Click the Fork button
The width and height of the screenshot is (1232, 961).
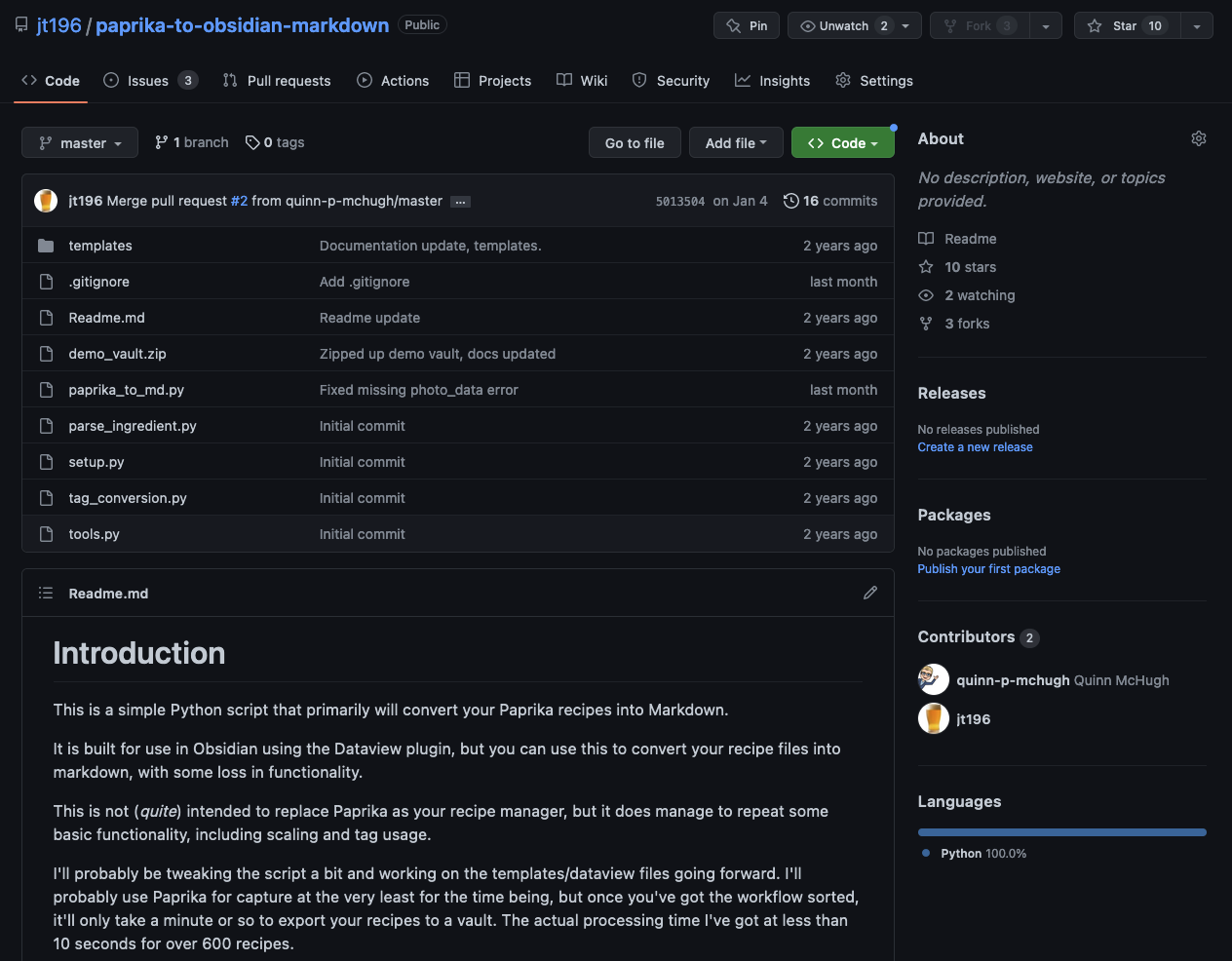pos(980,25)
